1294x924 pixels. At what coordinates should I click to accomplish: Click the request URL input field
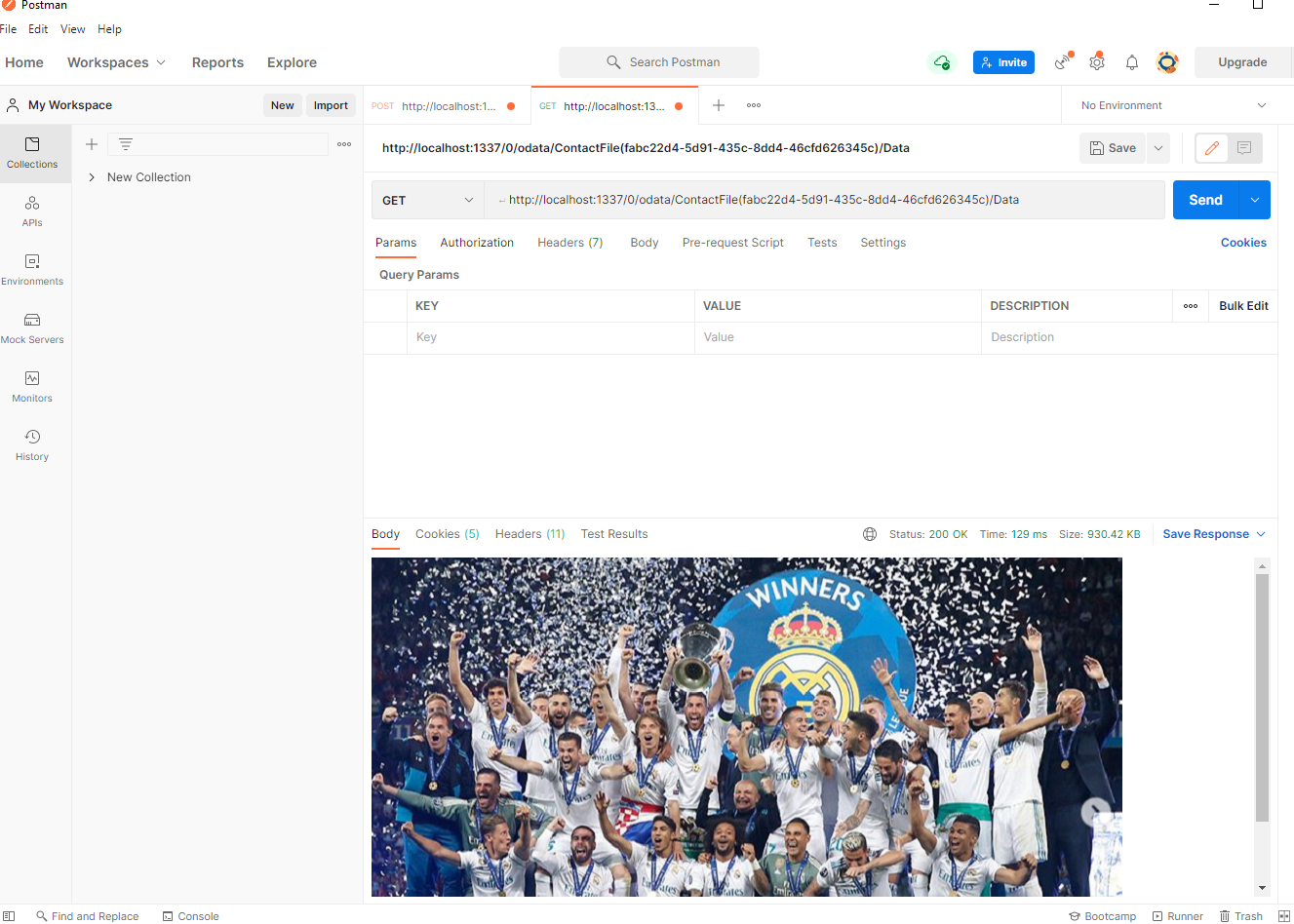[x=824, y=200]
